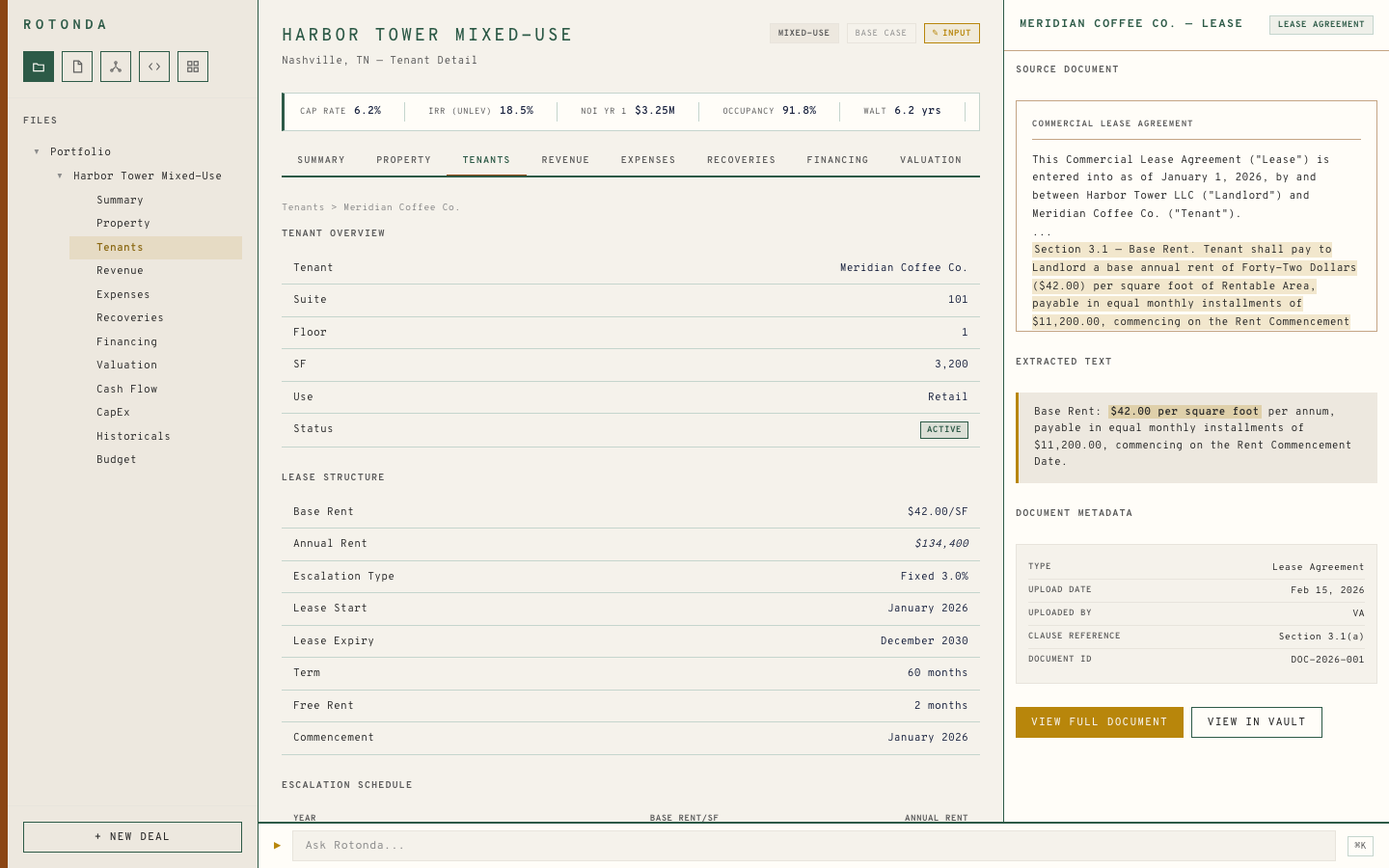Open the model graph icon in sidebar

115,66
